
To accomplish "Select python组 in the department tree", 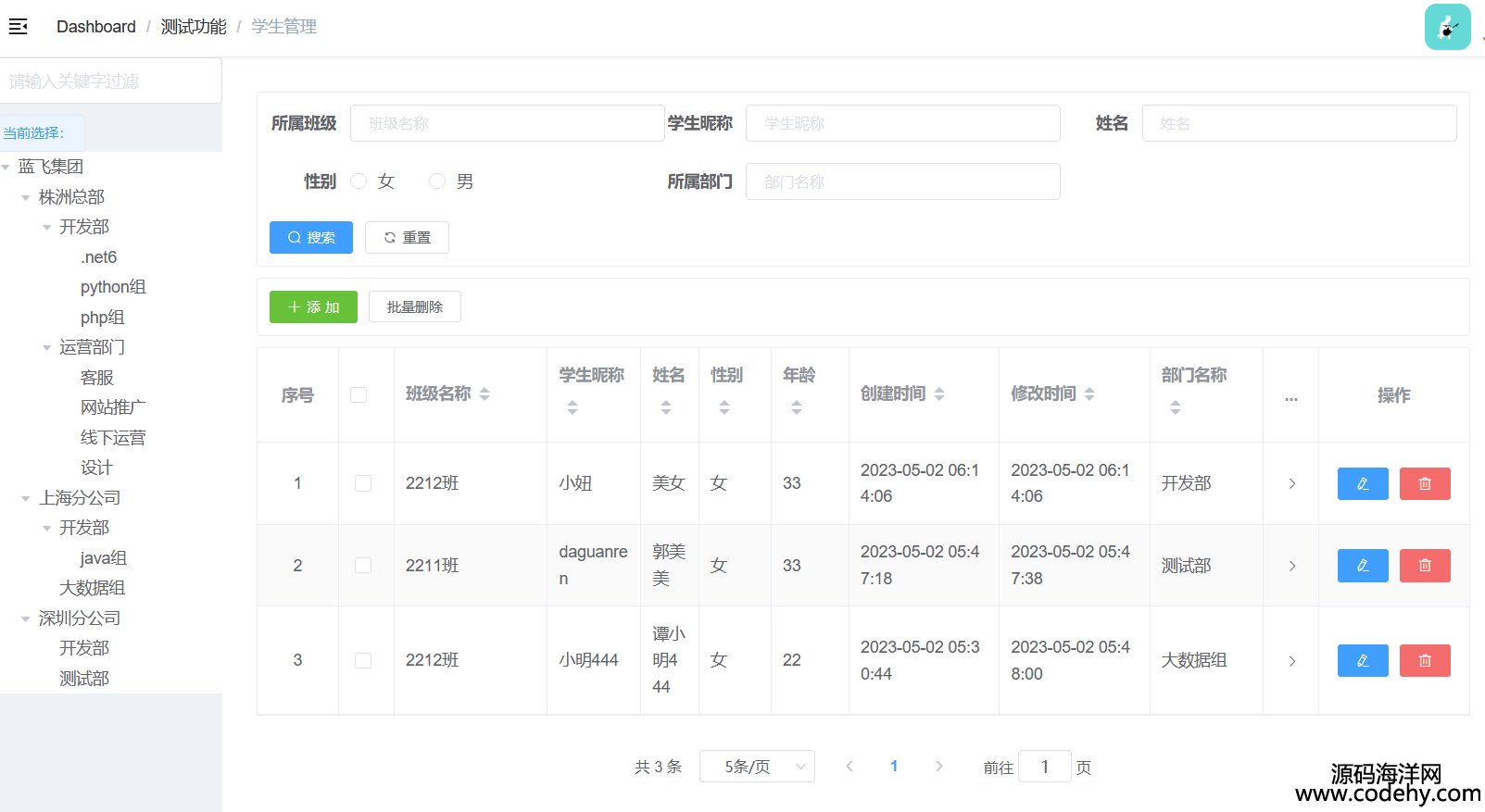I will coord(113,287).
